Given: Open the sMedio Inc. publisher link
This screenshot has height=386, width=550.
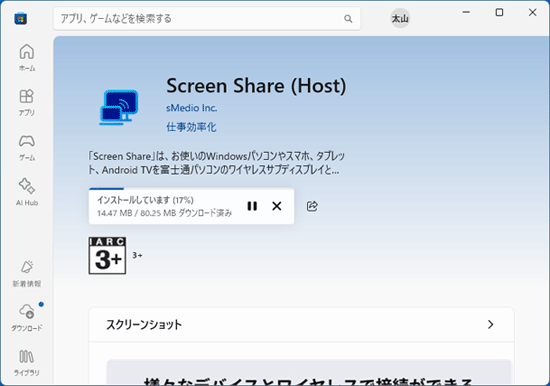Looking at the screenshot, I should [192, 108].
